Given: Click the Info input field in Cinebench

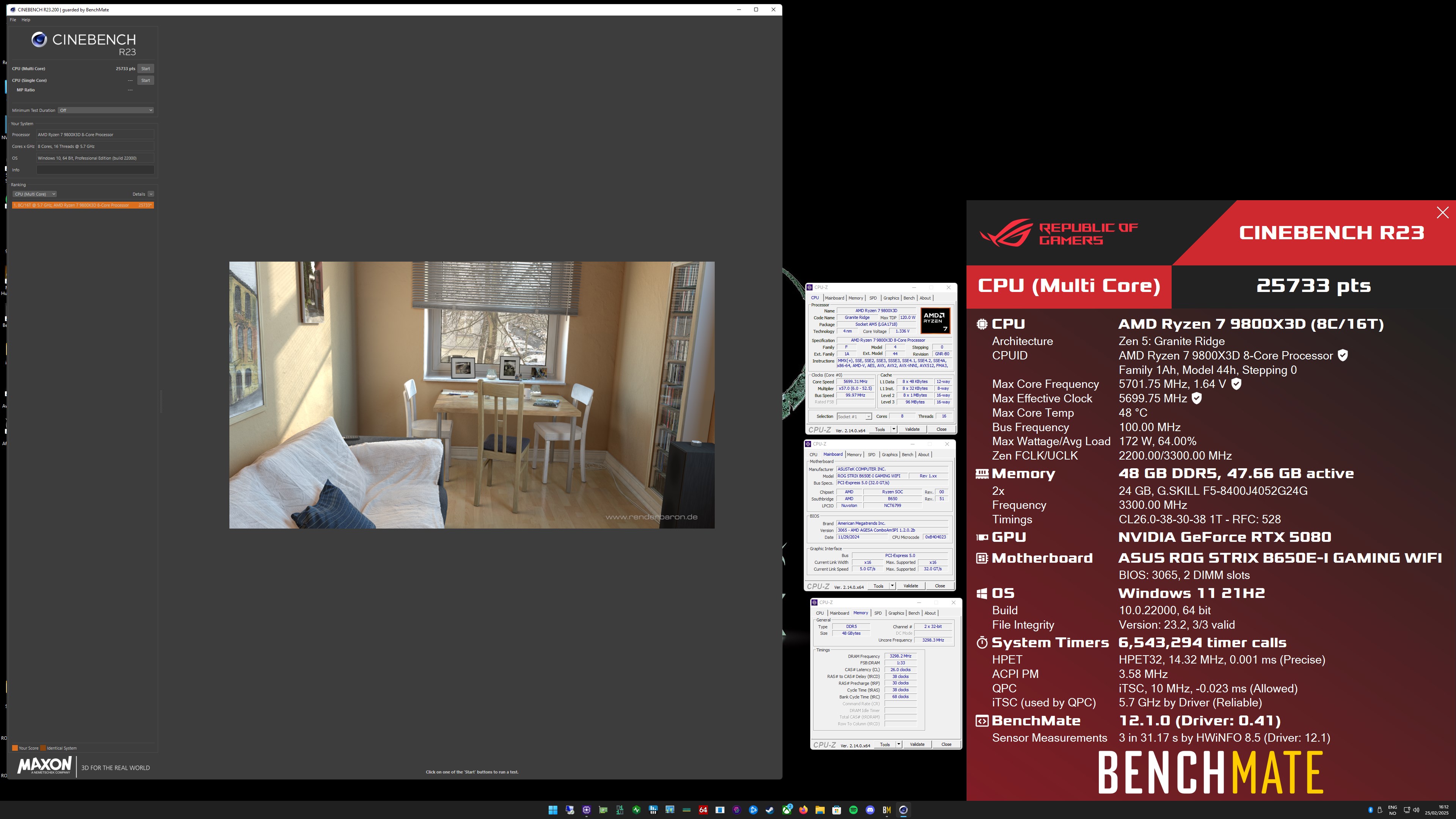Looking at the screenshot, I should click(95, 169).
